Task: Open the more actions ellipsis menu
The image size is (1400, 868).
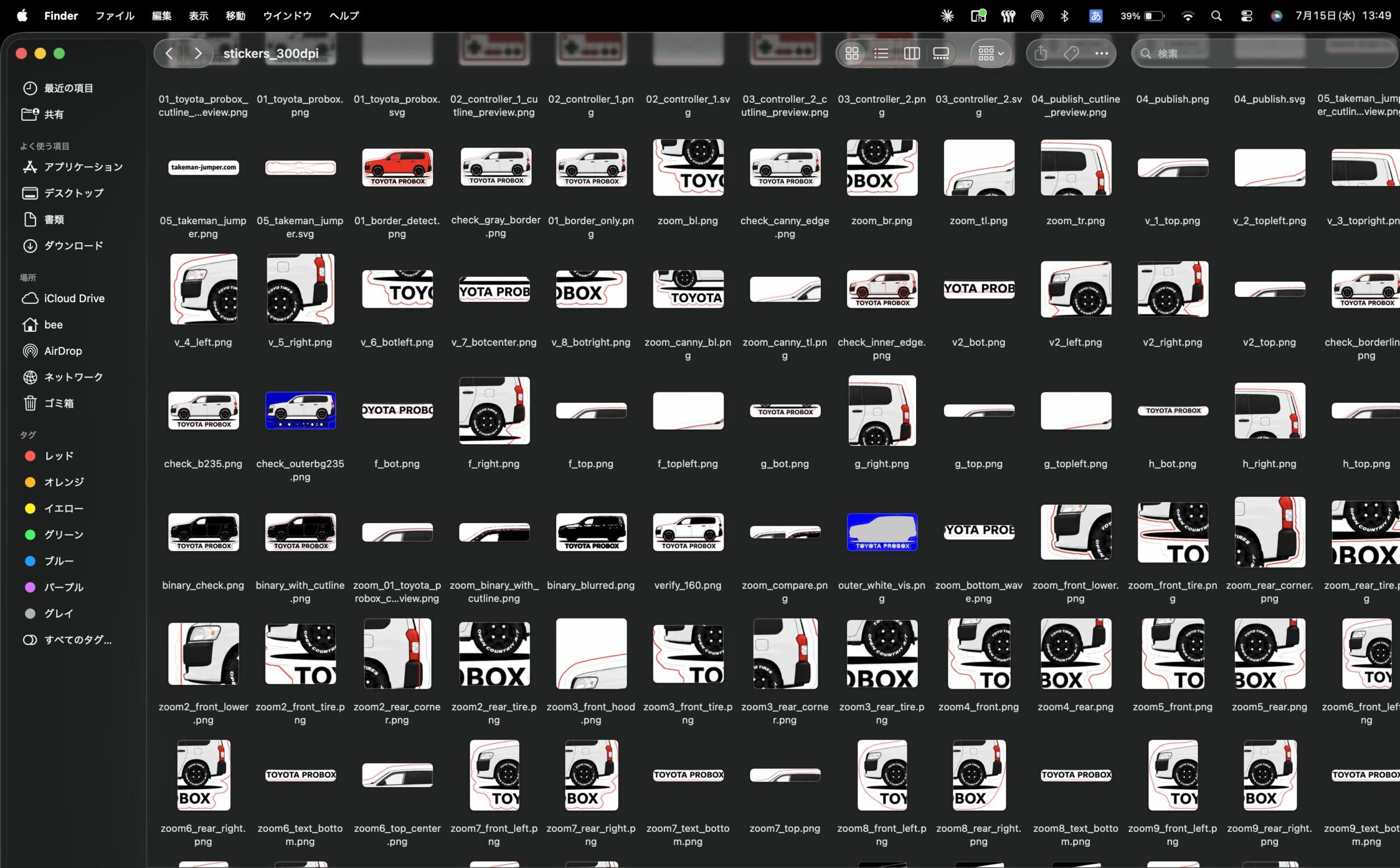Action: point(1101,54)
